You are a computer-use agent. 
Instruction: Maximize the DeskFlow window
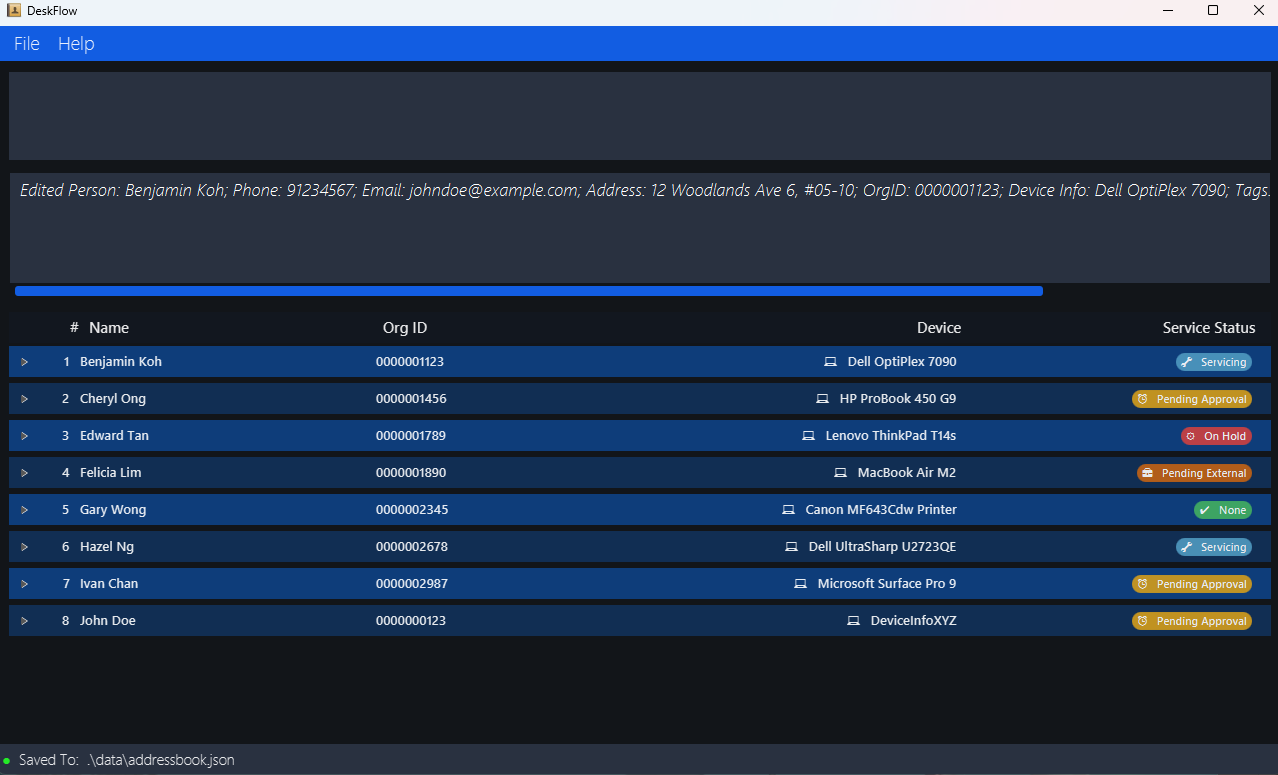pyautogui.click(x=1213, y=10)
